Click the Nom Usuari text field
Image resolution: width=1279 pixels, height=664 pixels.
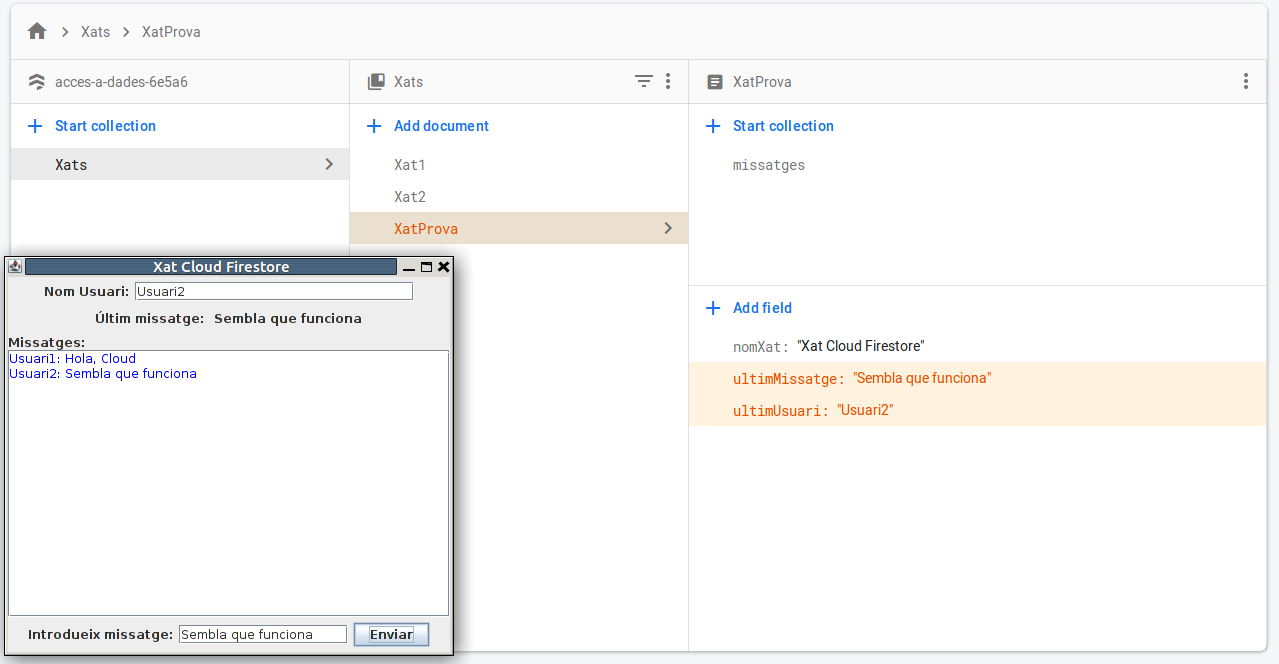click(x=273, y=291)
